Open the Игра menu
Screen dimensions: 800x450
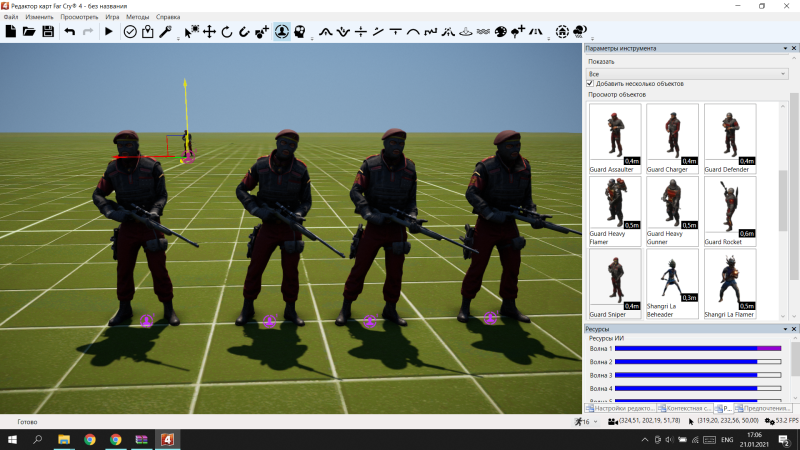[x=112, y=17]
